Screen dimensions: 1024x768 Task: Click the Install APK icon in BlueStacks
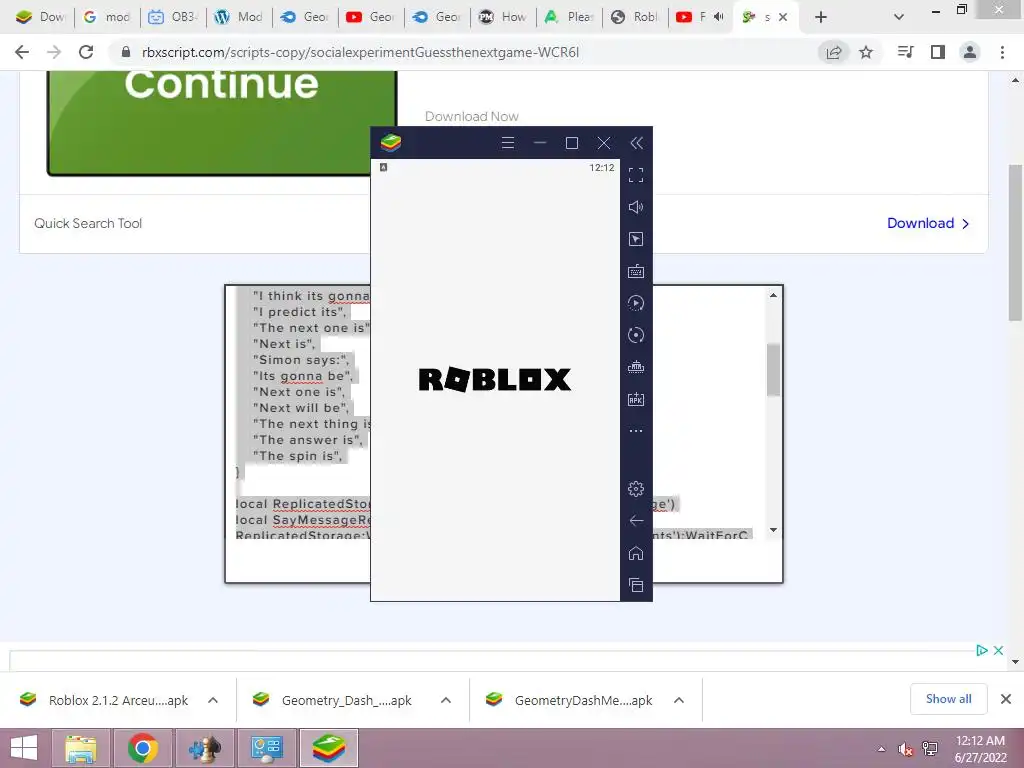coord(635,399)
